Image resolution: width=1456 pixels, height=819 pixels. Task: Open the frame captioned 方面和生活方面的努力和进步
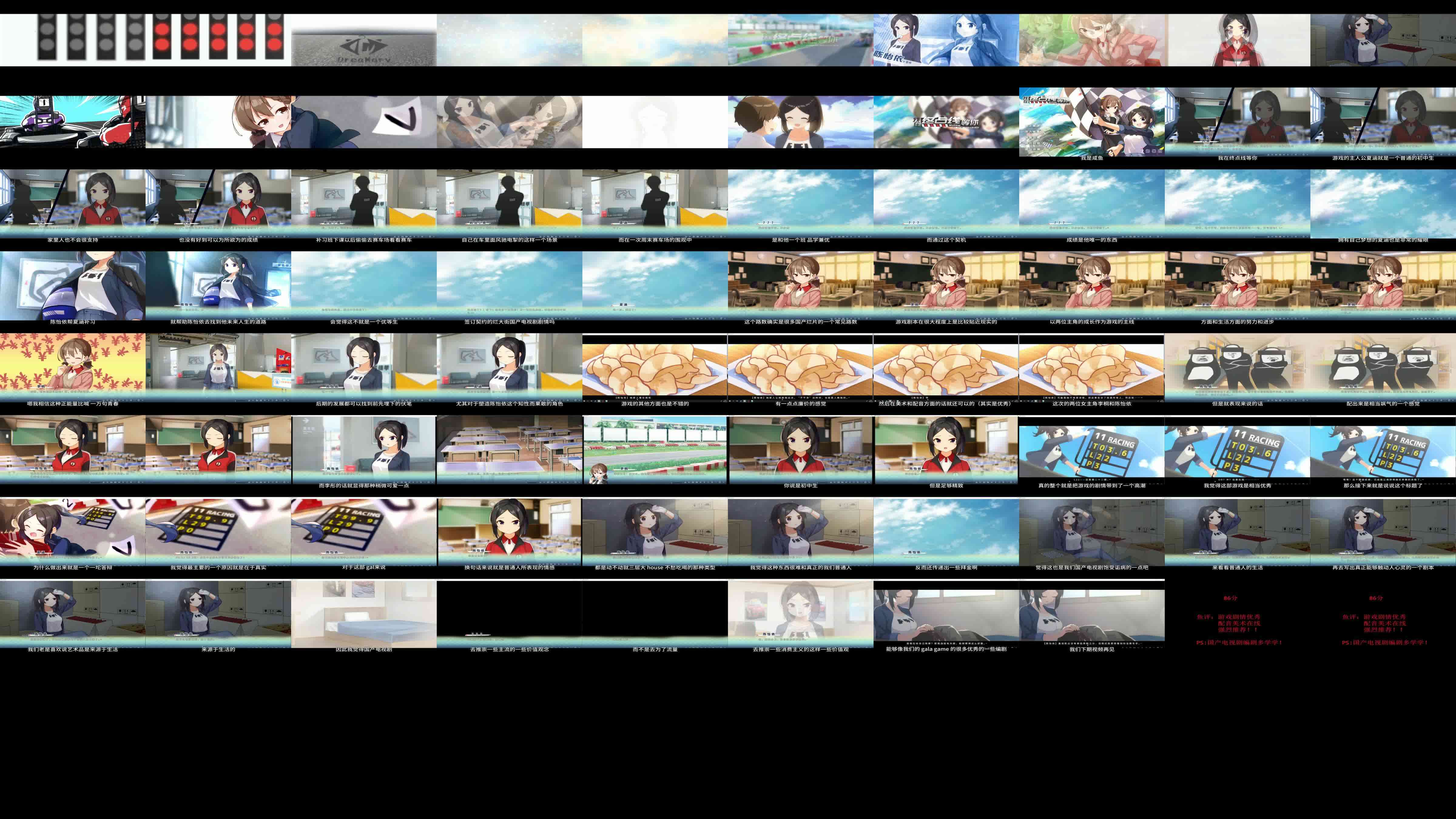(x=1238, y=286)
